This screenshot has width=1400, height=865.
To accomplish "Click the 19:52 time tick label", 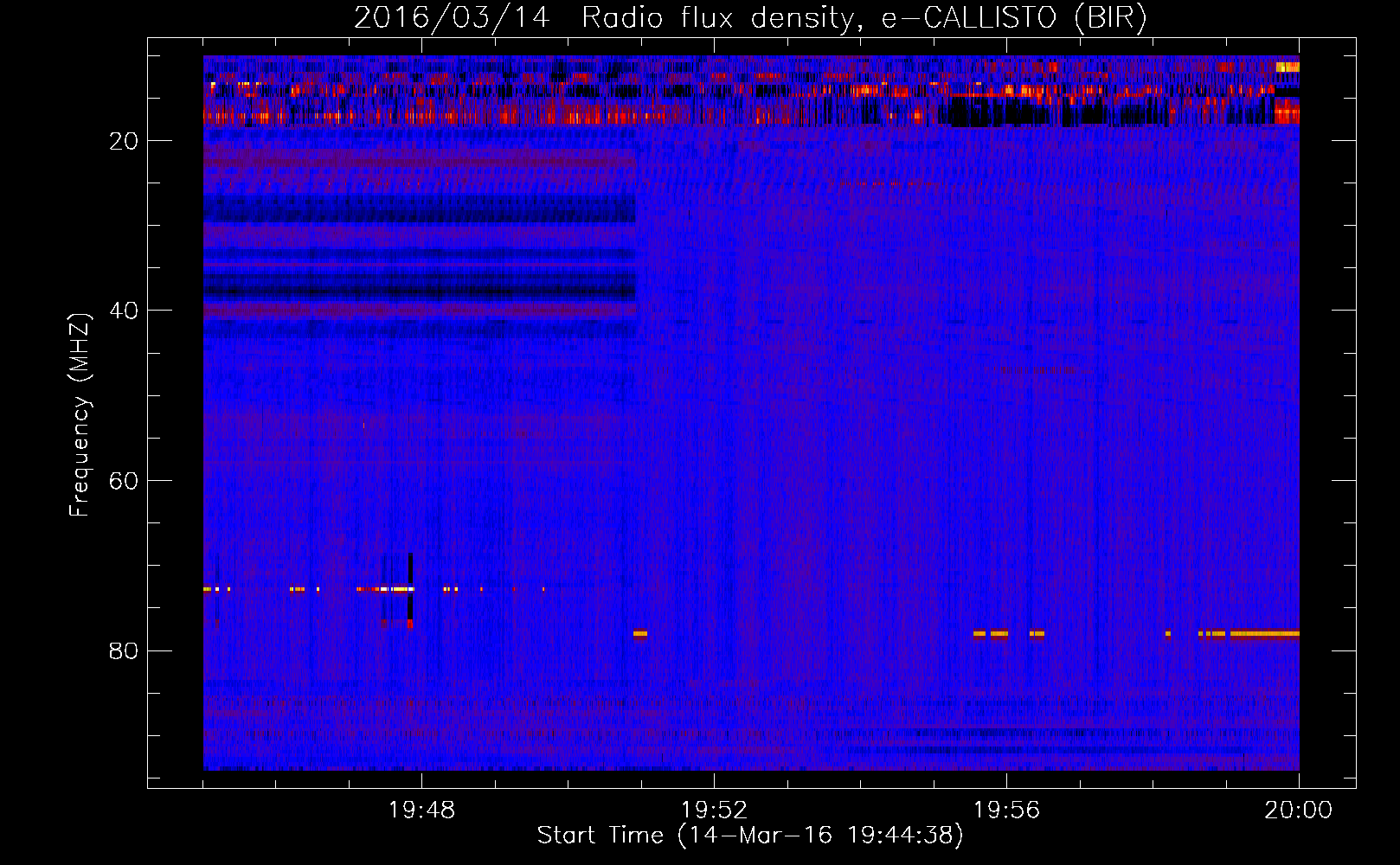I will tap(714, 811).
